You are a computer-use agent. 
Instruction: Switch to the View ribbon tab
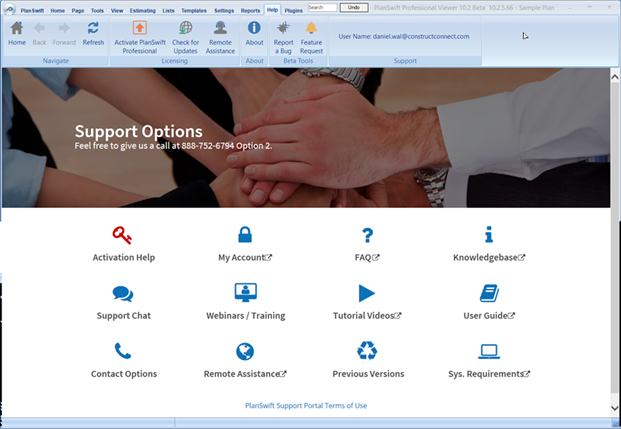[x=117, y=11]
